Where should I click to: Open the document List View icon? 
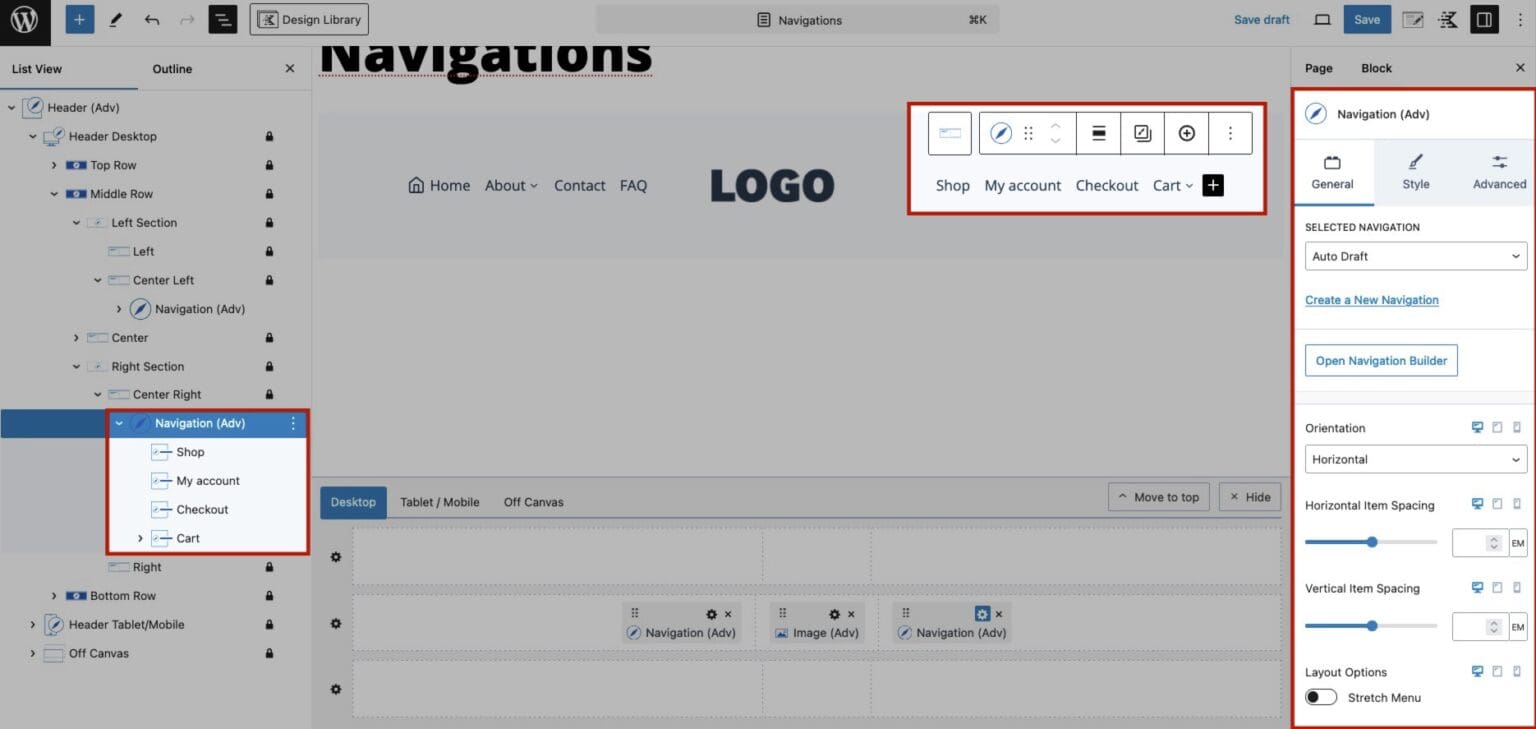click(x=223, y=19)
